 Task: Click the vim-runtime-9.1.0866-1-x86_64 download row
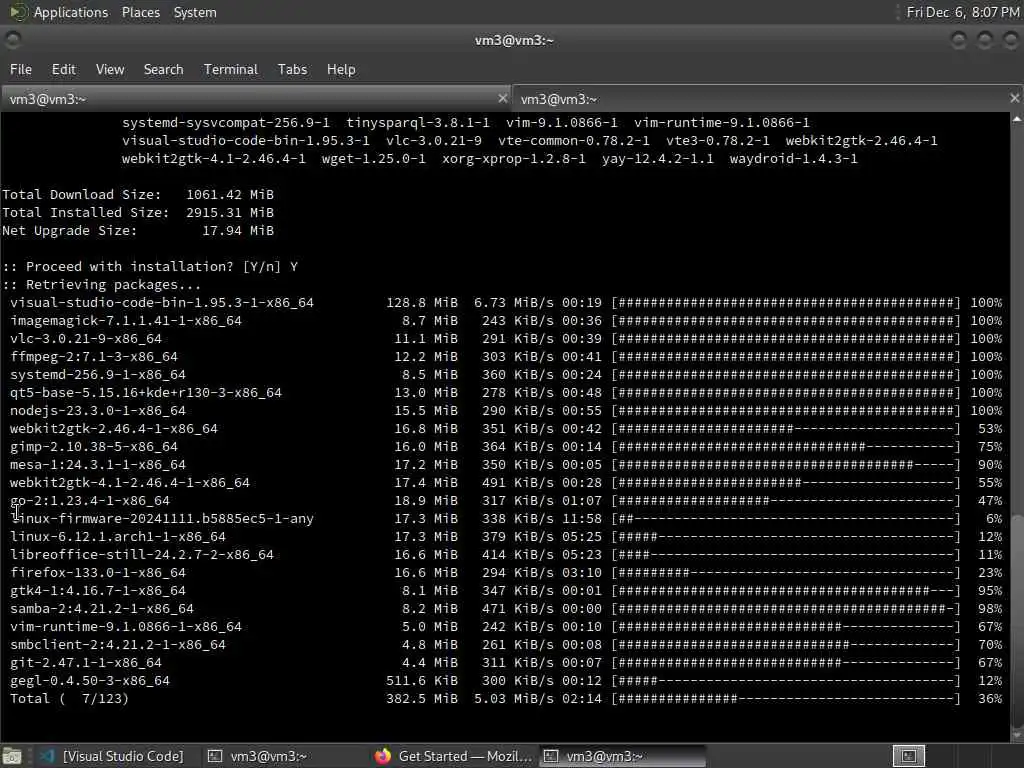506,627
